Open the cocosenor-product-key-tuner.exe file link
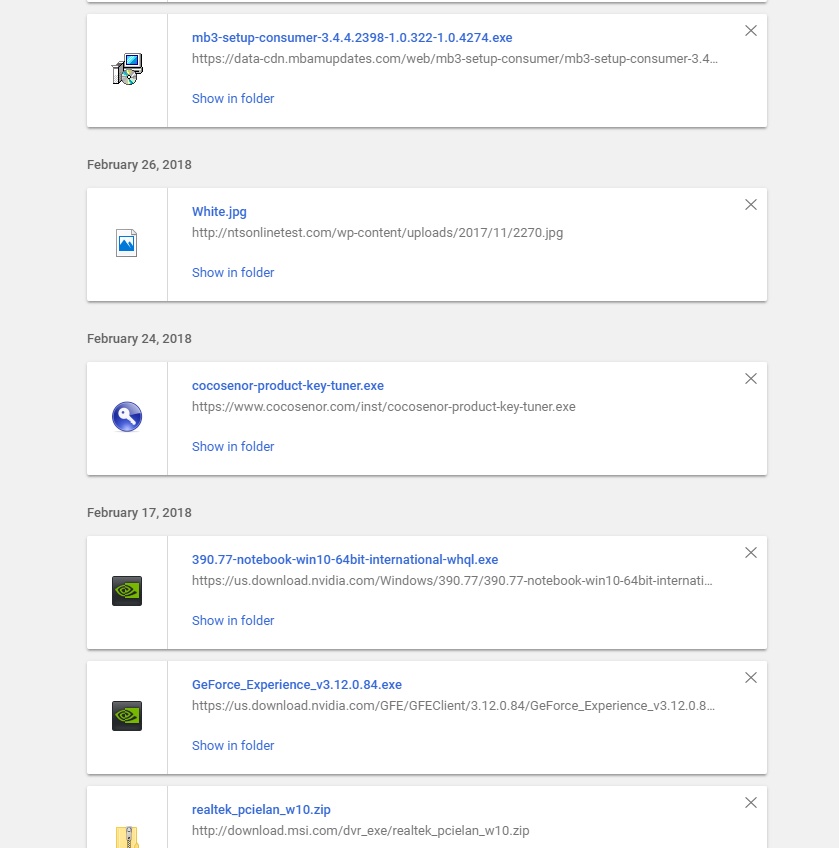 [288, 386]
